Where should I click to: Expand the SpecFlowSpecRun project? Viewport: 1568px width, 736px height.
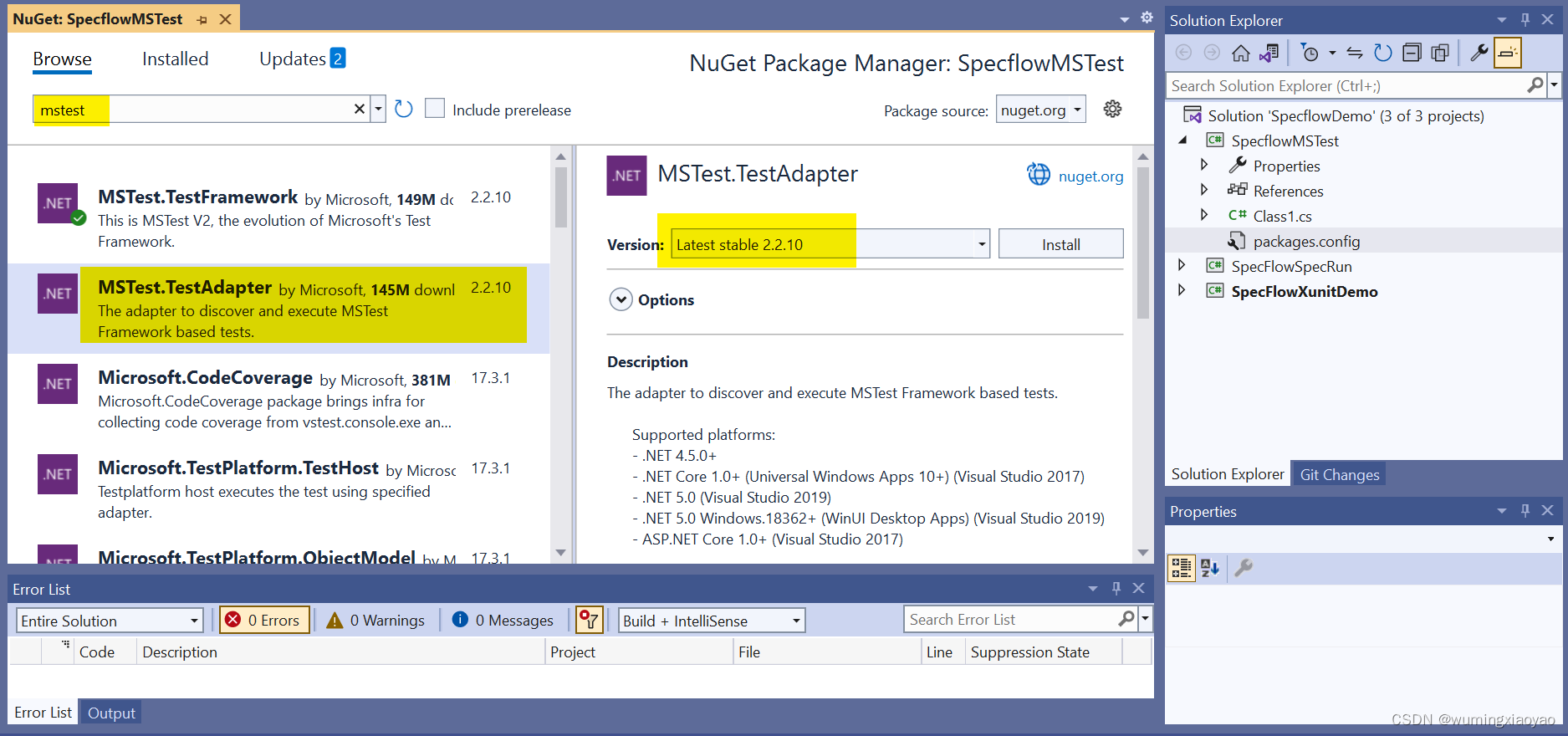pos(1182,265)
